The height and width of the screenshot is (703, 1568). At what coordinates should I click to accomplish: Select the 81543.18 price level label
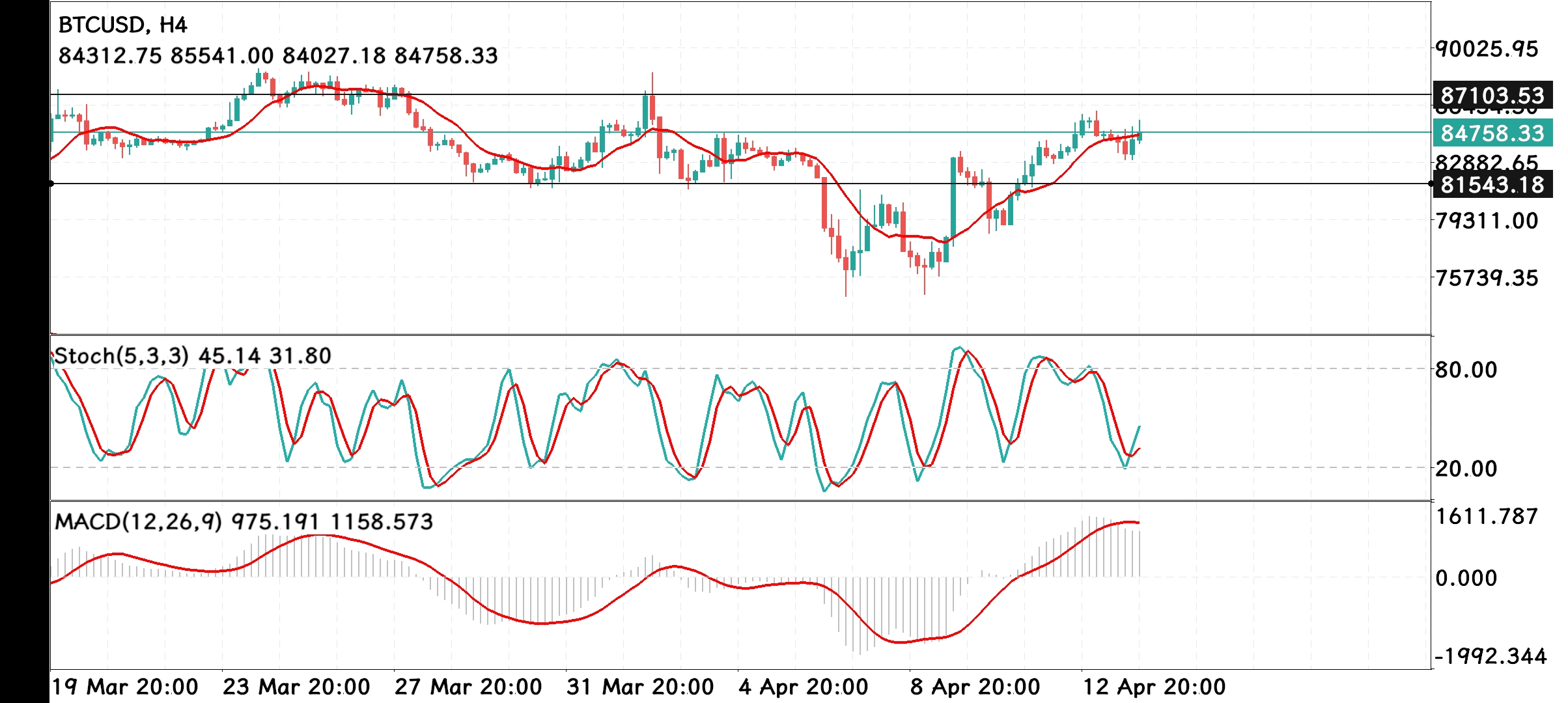tap(1492, 185)
